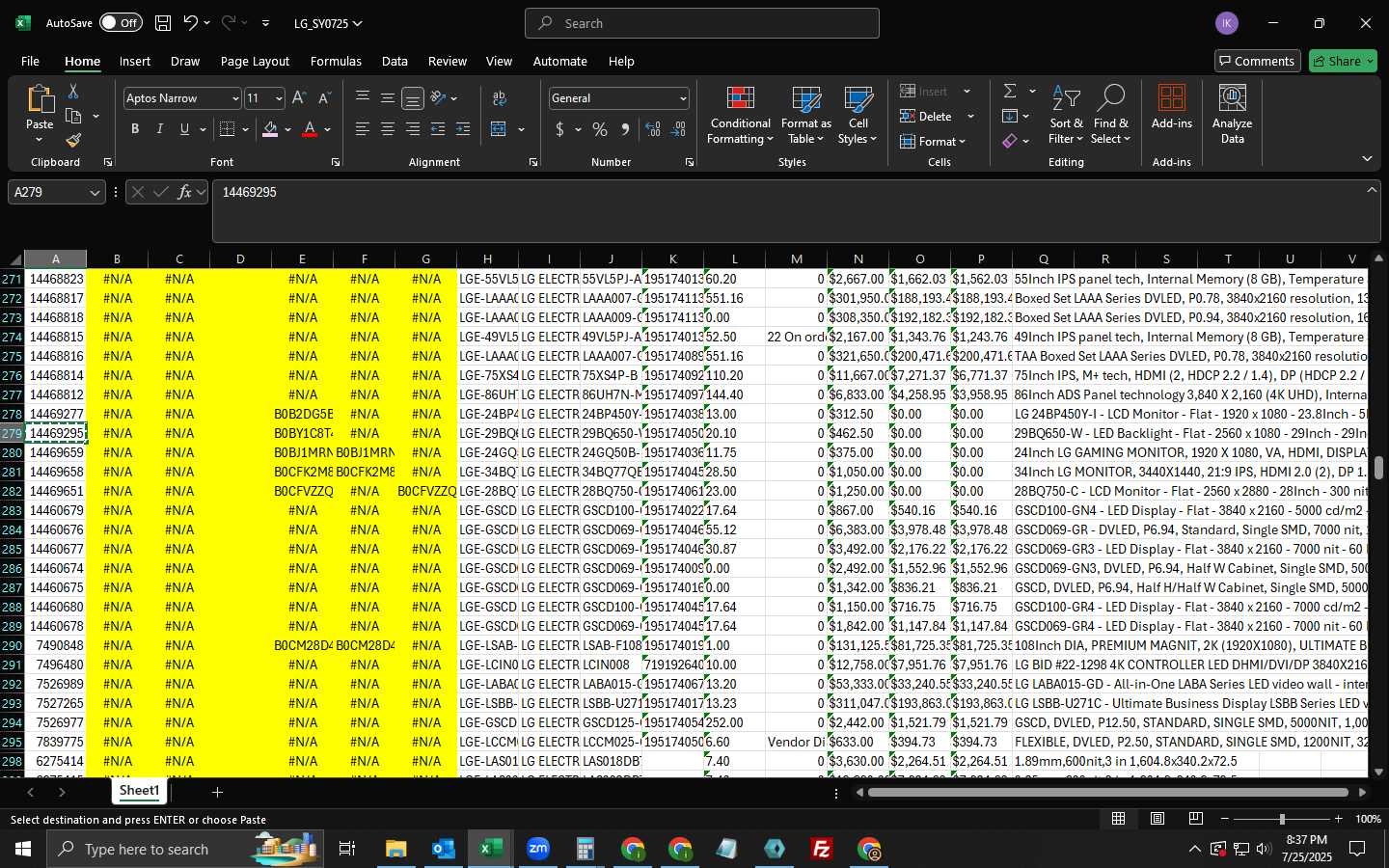Click in the Search box
Viewport: 1389px width, 868px height.
click(702, 23)
